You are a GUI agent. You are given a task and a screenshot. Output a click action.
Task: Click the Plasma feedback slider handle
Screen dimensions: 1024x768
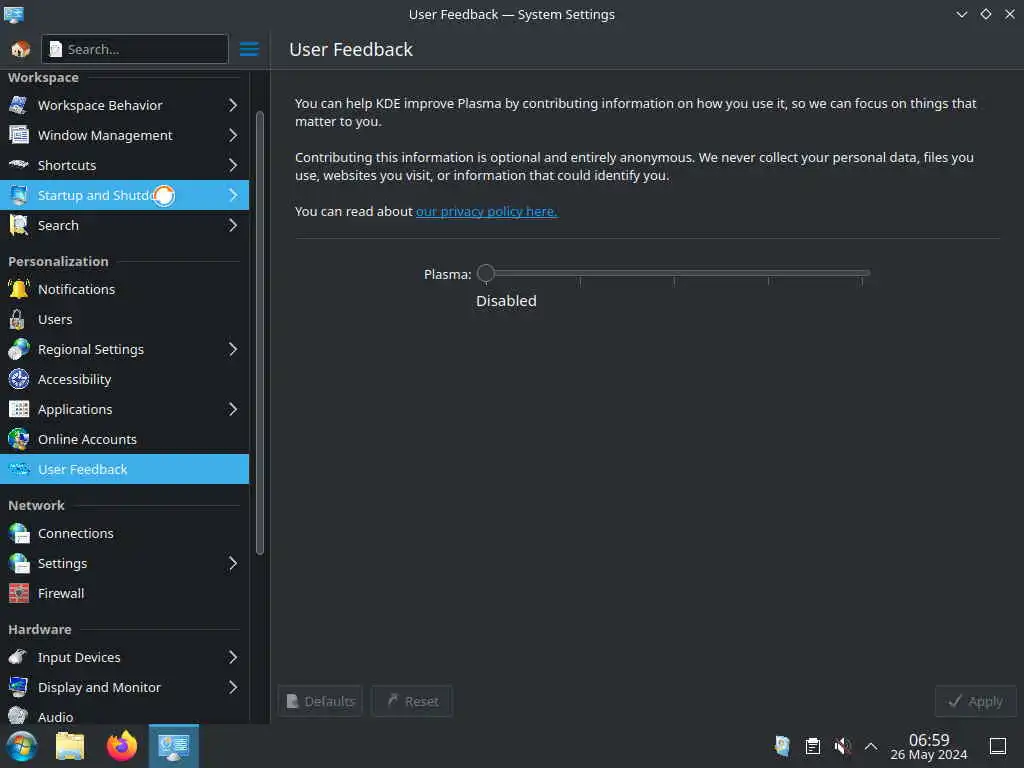click(x=486, y=273)
